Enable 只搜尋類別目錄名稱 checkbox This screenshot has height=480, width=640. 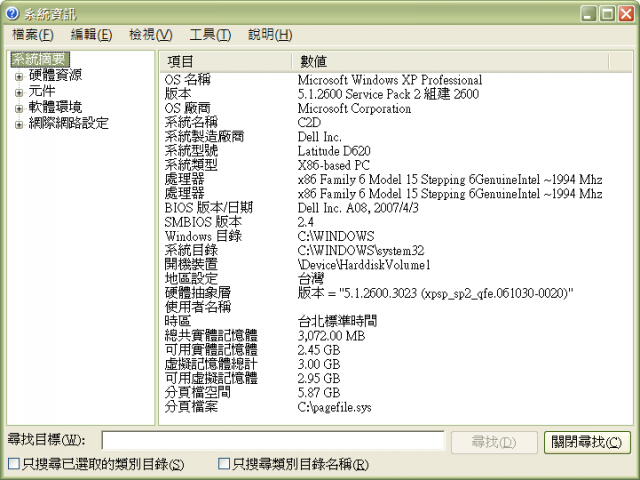point(224,464)
